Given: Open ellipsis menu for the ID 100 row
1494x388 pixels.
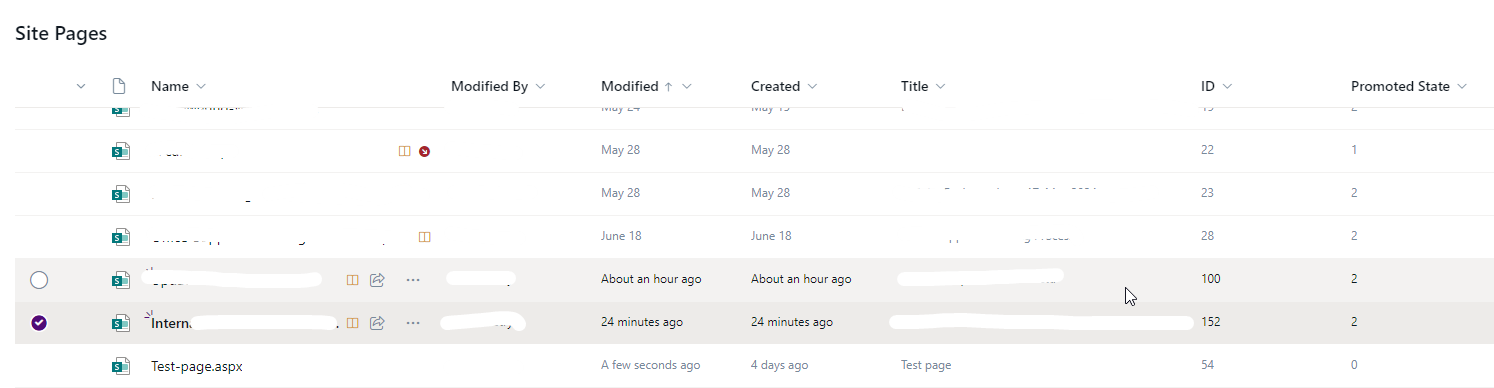Looking at the screenshot, I should tap(413, 280).
